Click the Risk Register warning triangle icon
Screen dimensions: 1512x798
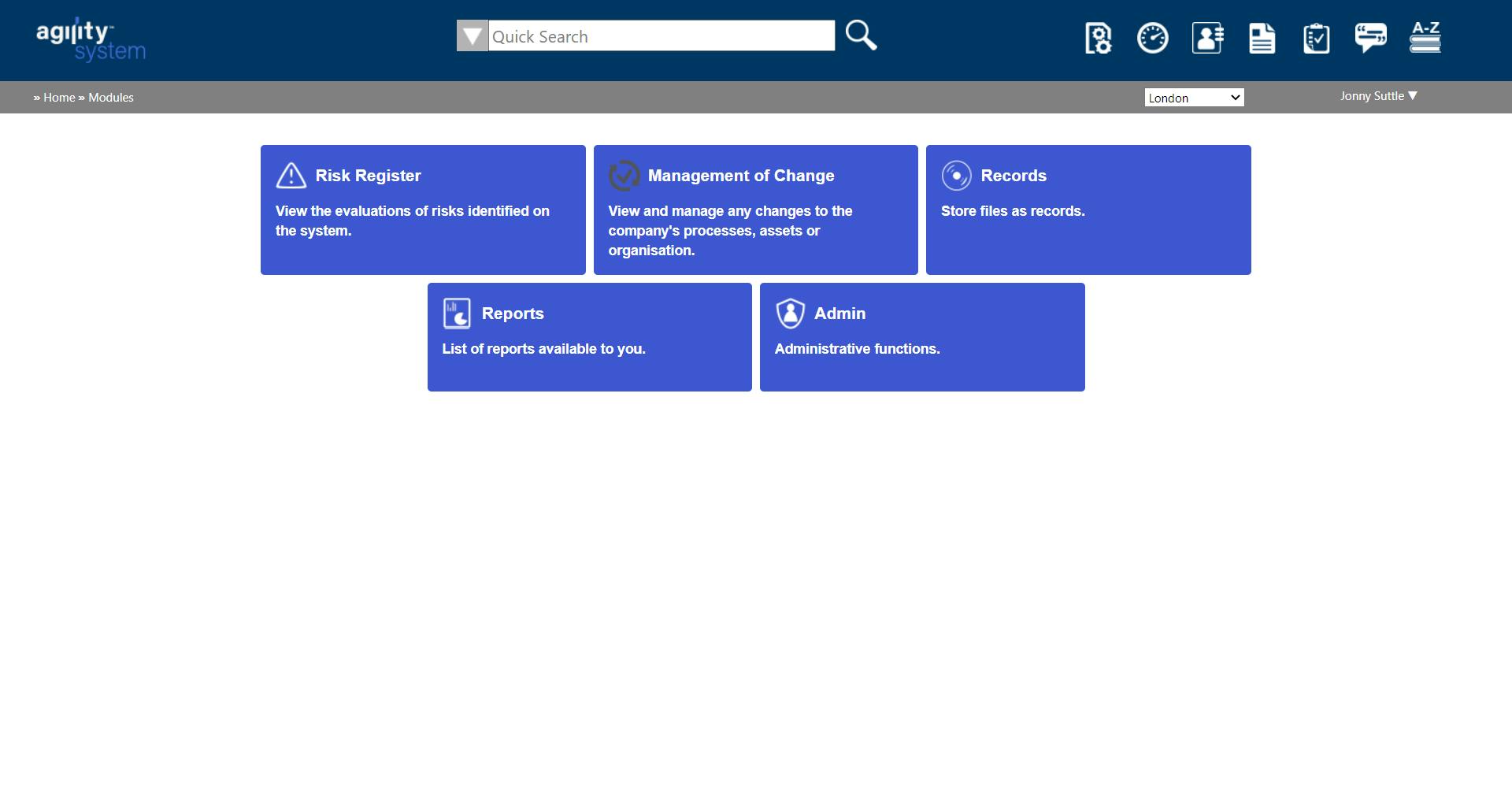click(291, 175)
